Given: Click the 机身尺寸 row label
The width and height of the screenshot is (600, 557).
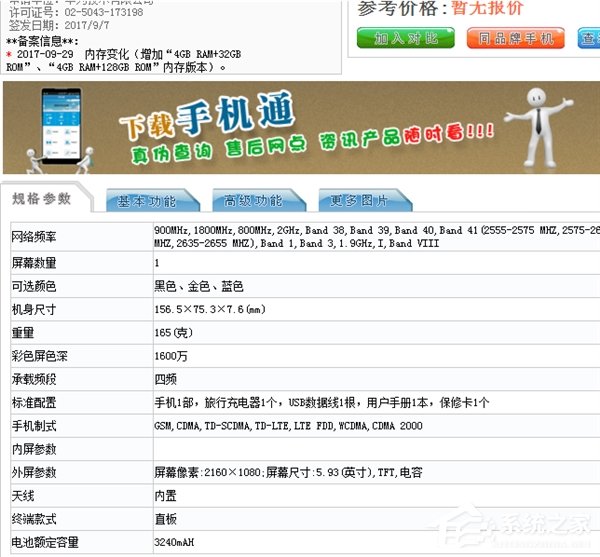Looking at the screenshot, I should [x=34, y=309].
